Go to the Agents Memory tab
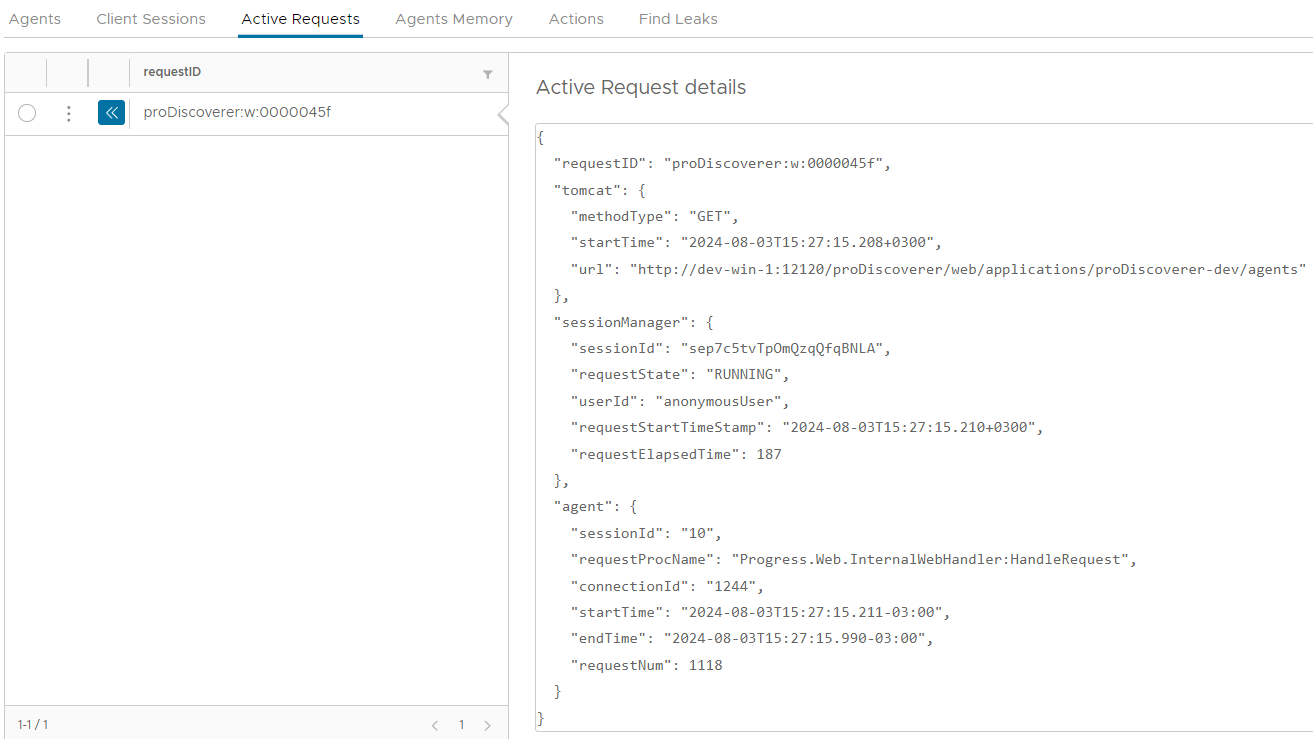Viewport: 1313px width, 739px height. point(454,19)
